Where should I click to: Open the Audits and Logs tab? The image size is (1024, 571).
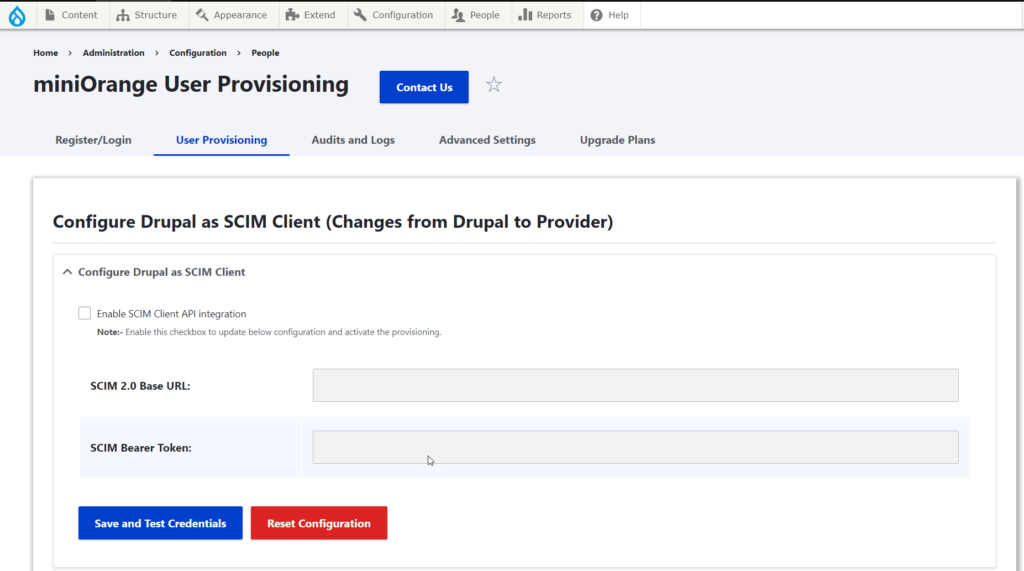pos(353,140)
